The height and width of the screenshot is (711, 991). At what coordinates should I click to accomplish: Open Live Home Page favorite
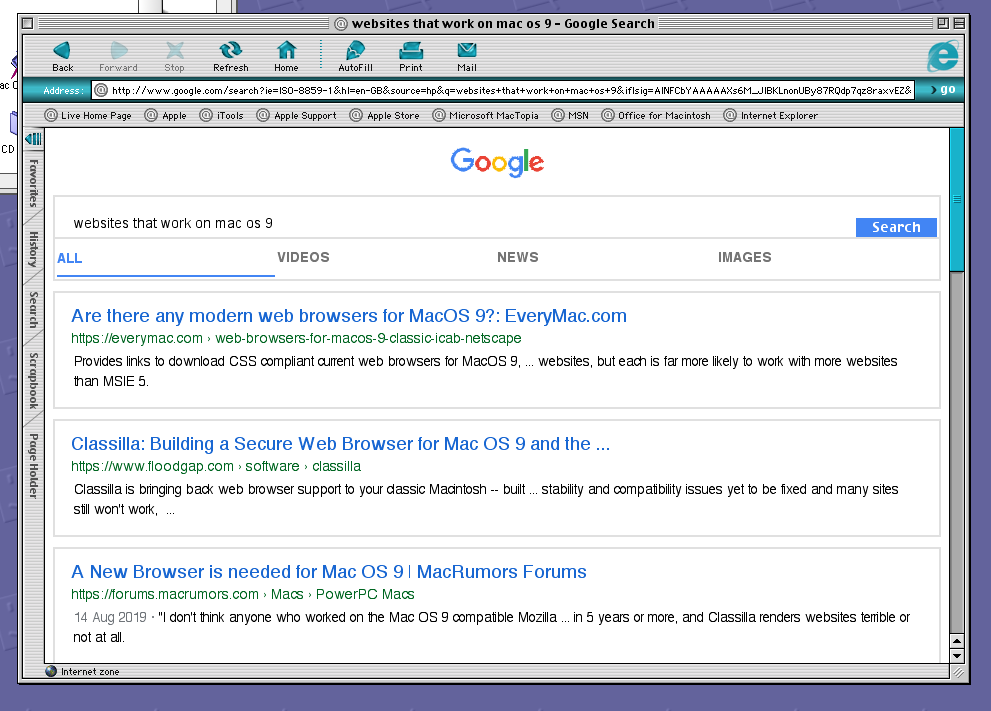tap(88, 116)
